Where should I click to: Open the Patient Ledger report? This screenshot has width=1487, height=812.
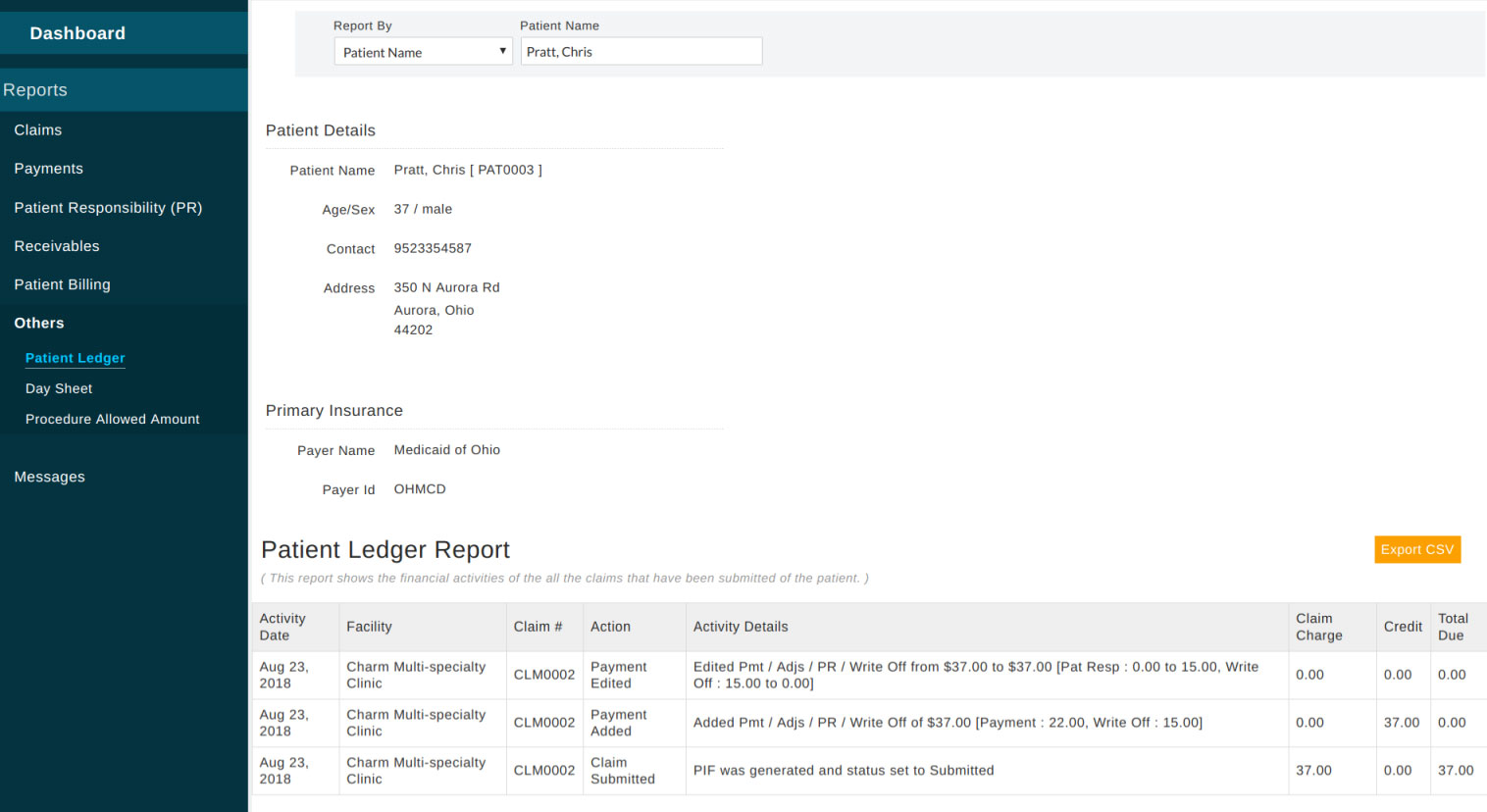(75, 358)
